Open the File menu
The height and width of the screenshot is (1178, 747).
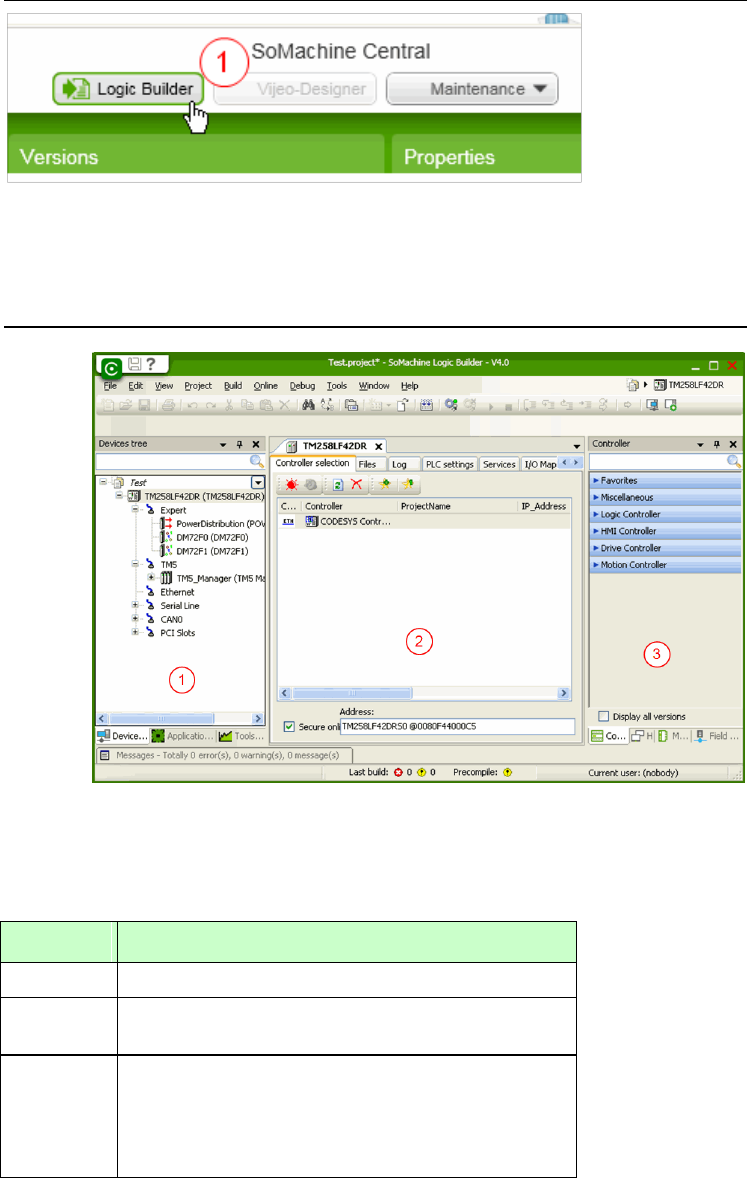(x=110, y=385)
